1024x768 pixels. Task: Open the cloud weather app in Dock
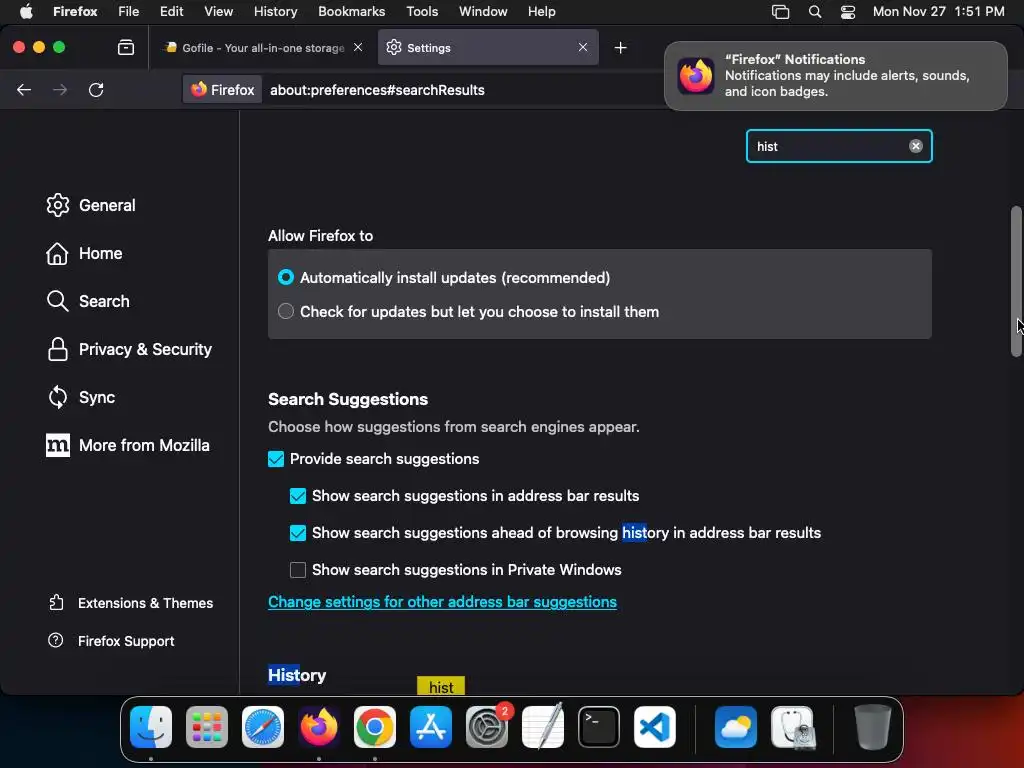pyautogui.click(x=736, y=727)
